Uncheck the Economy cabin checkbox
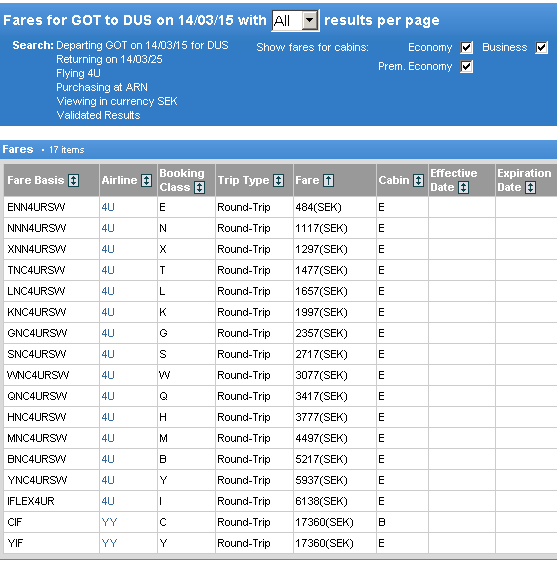 coord(466,47)
